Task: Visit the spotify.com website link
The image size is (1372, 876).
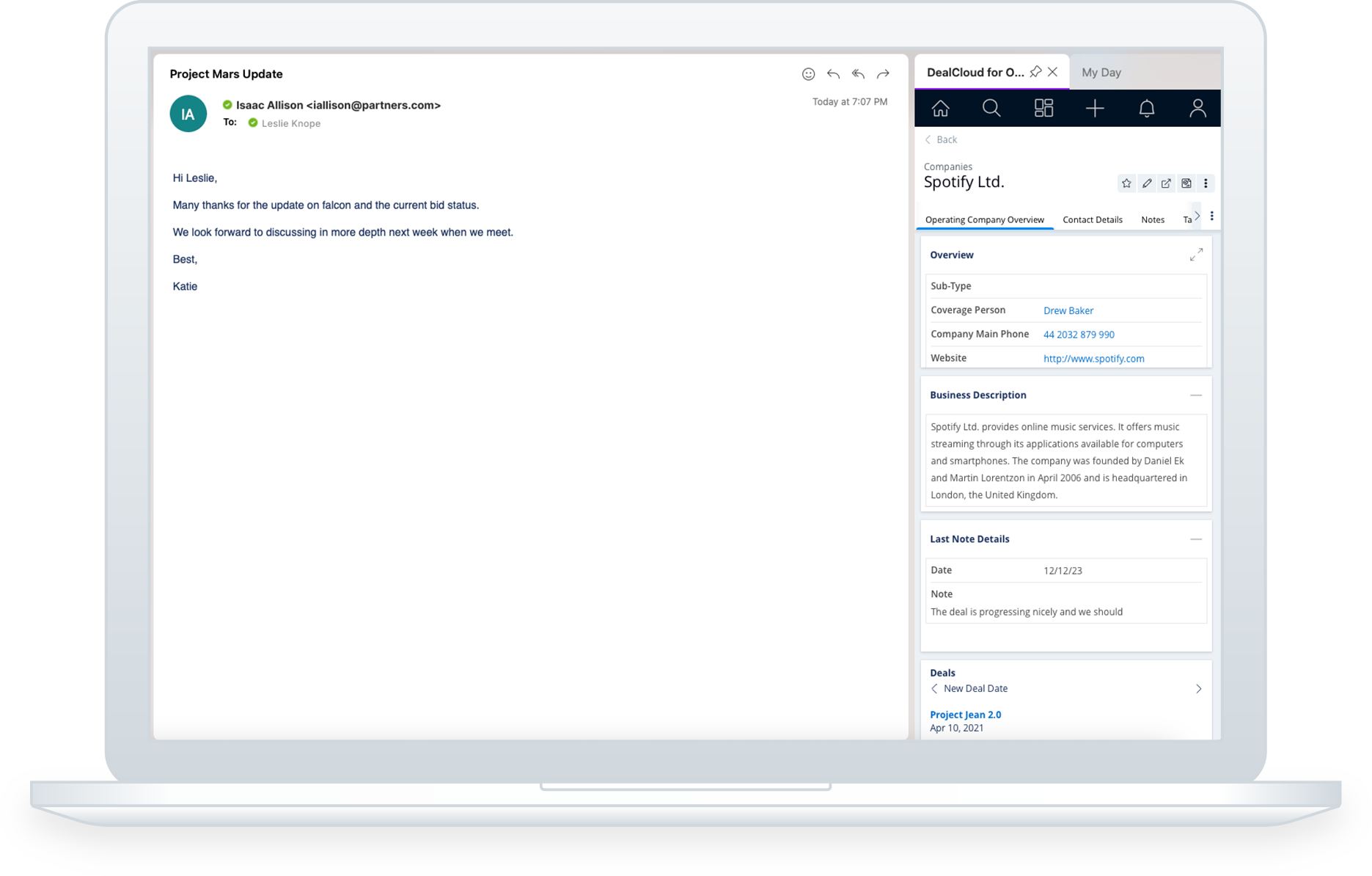Action: tap(1093, 359)
